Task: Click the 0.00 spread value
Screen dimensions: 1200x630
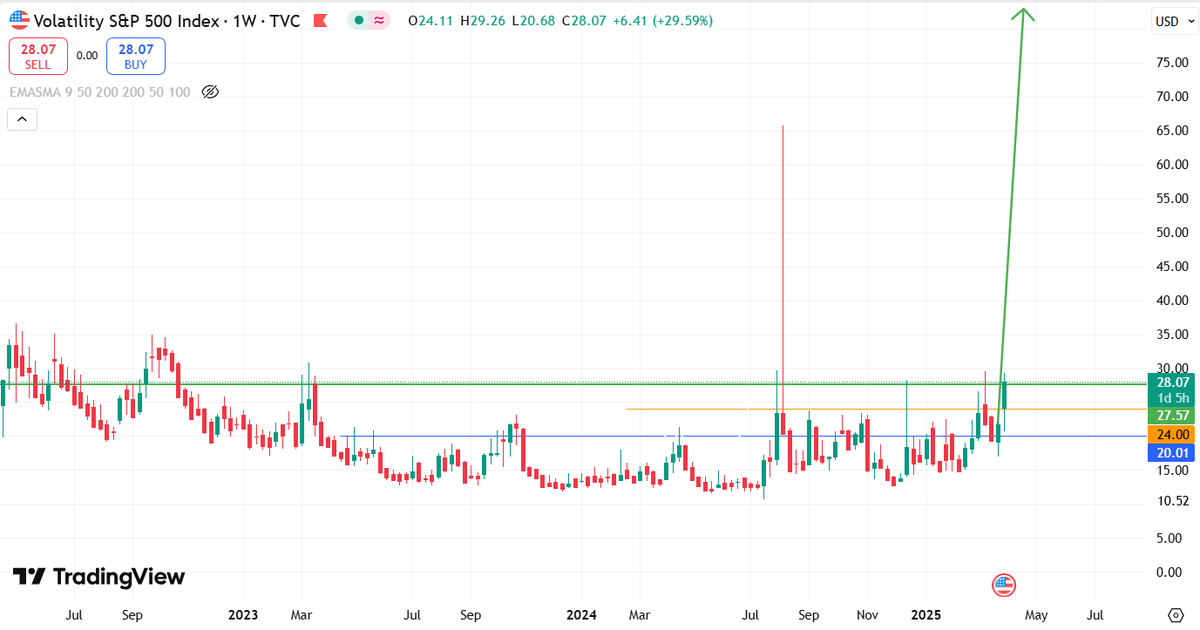Action: (87, 56)
